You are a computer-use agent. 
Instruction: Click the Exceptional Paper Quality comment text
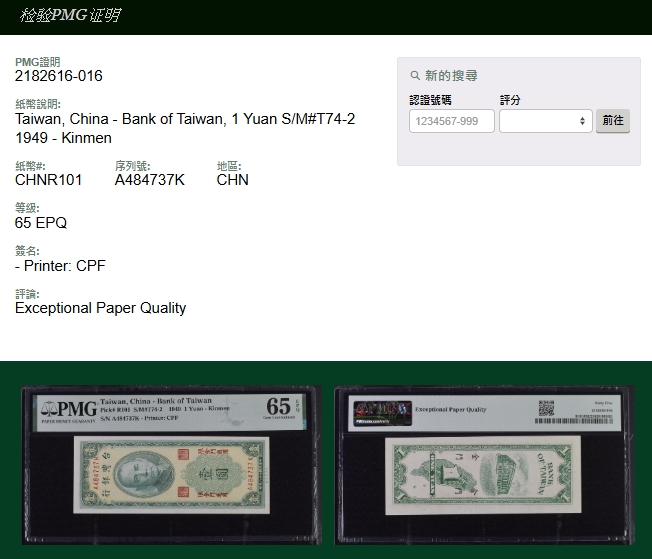click(100, 308)
